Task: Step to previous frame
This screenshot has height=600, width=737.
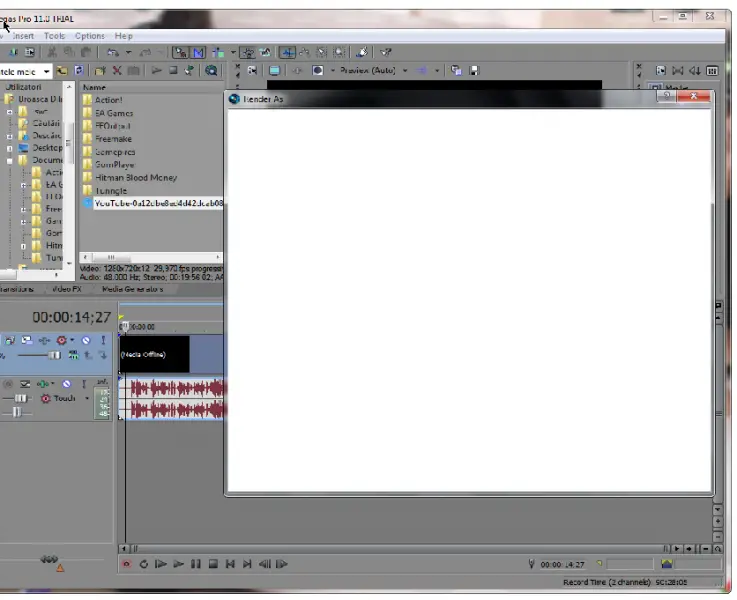Action: [x=265, y=564]
